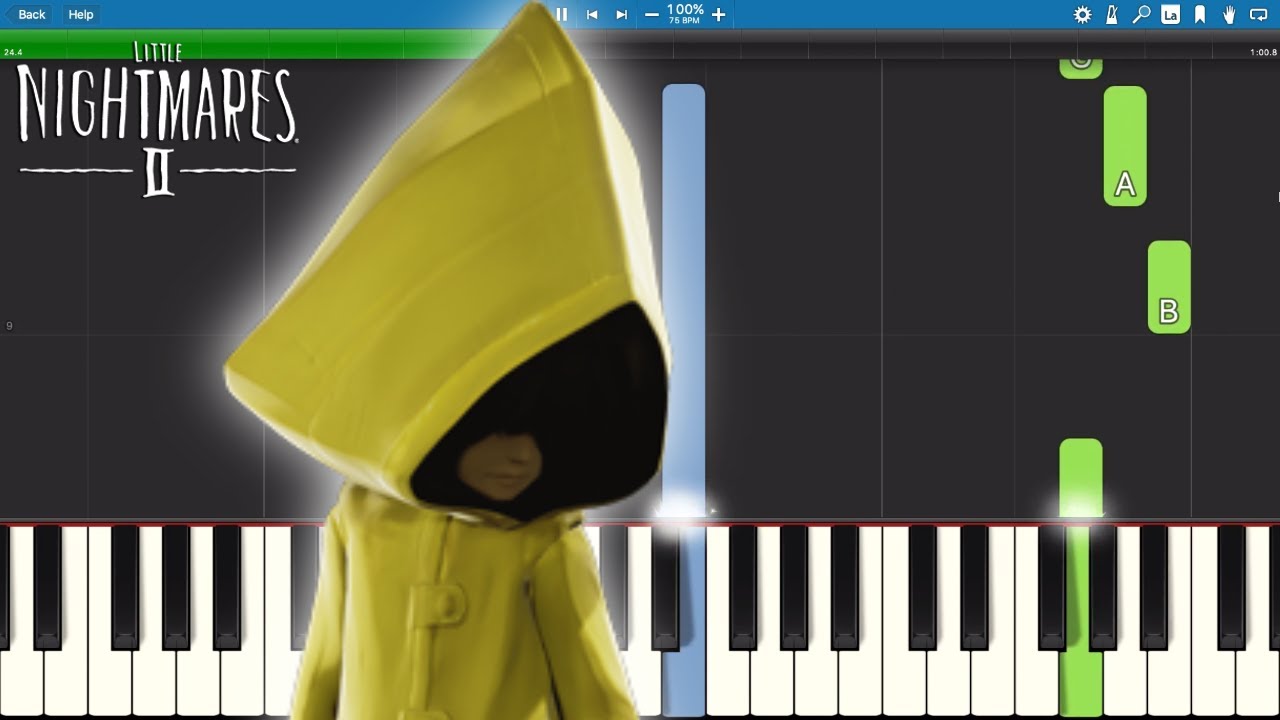Increase playback speed with plus button
Screen dimensions: 1280x720
coord(718,14)
